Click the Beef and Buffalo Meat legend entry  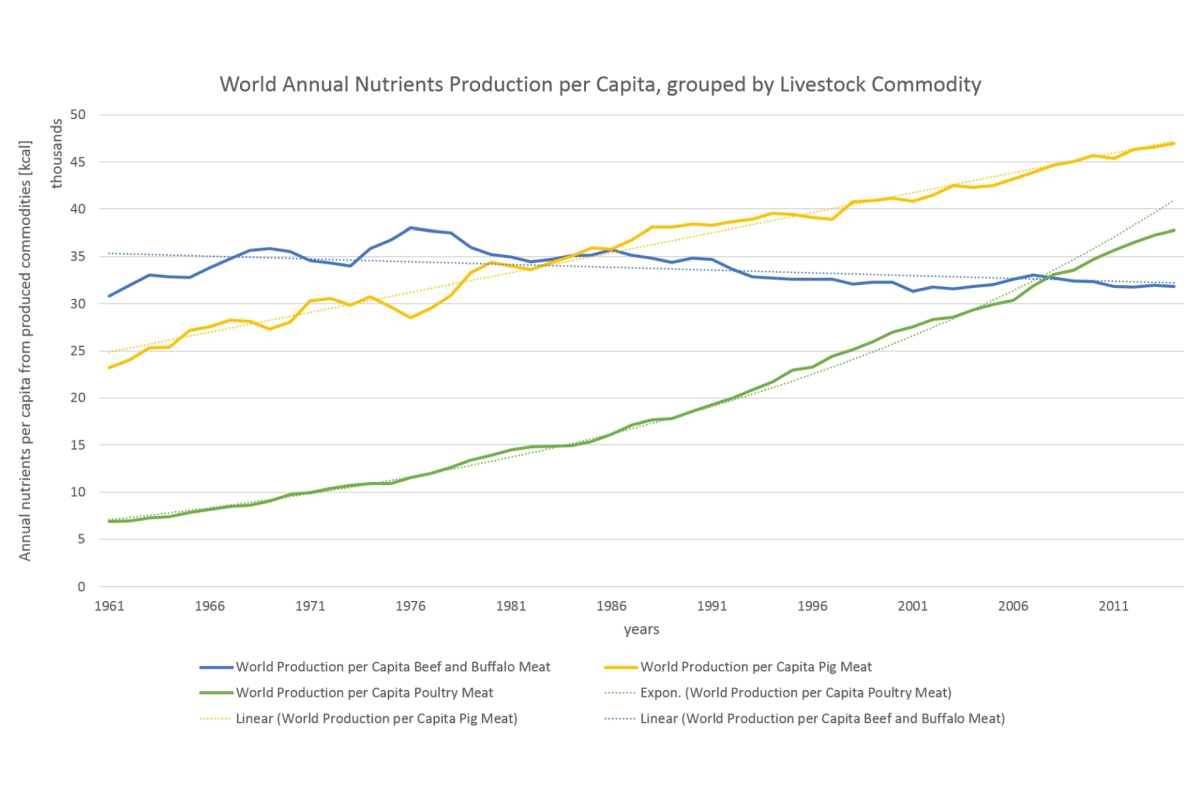pyautogui.click(x=392, y=667)
